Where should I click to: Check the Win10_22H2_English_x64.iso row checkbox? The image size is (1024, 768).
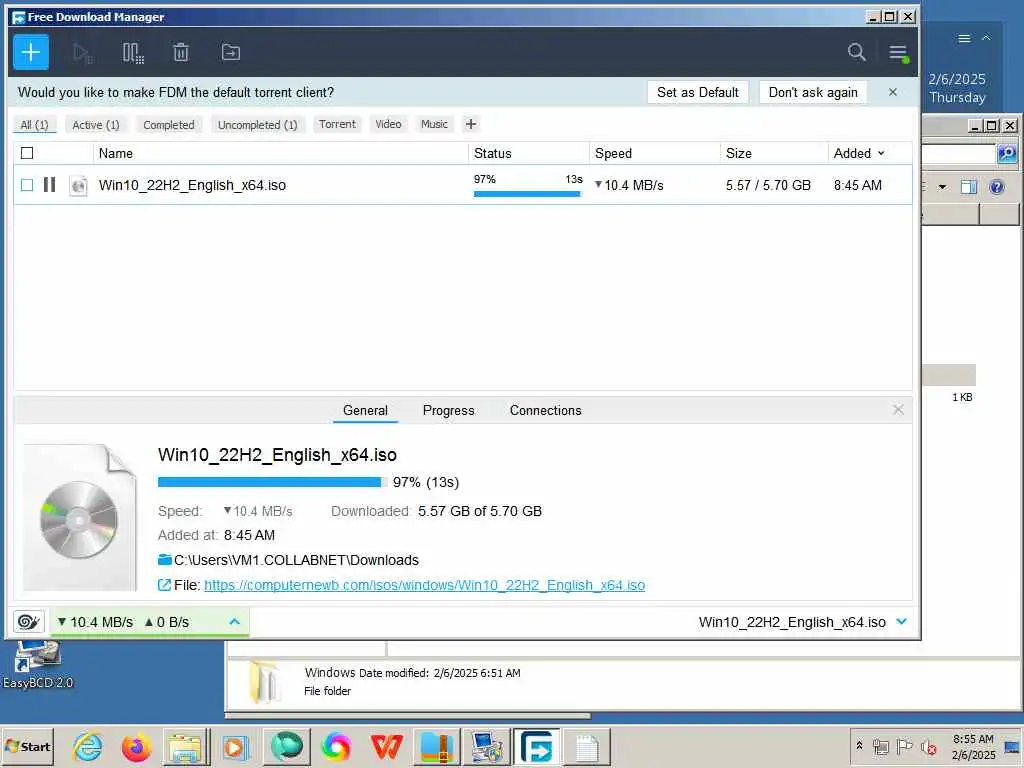click(x=27, y=185)
